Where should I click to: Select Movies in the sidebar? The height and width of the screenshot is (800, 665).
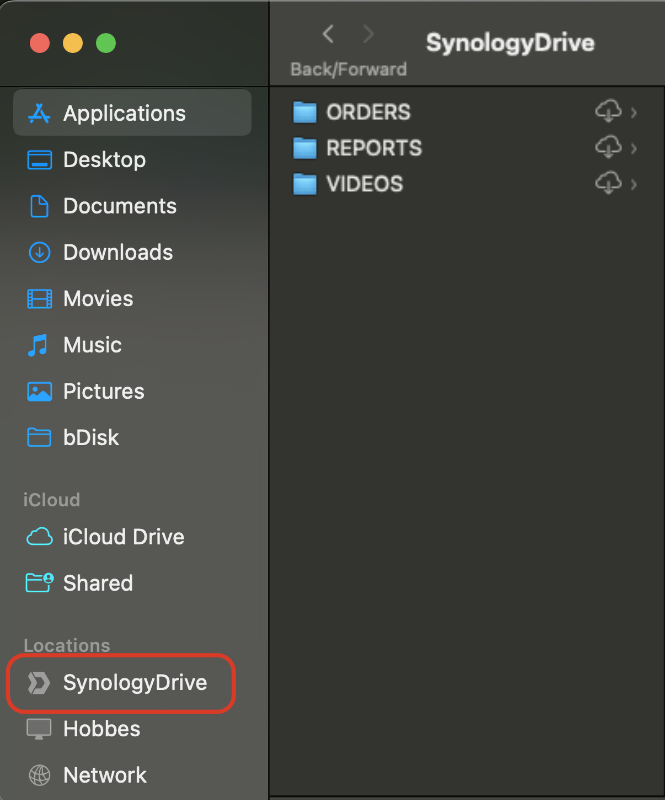click(132, 298)
